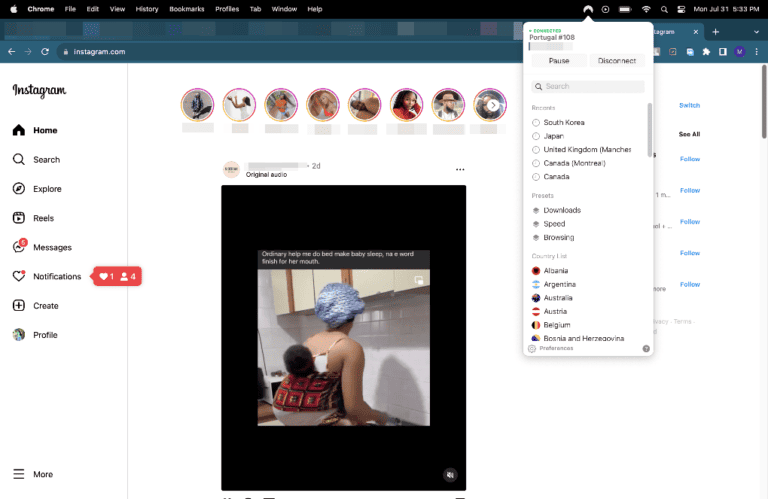The image size is (768, 499).
Task: Choose the Browsing preset
Action: pos(553,238)
